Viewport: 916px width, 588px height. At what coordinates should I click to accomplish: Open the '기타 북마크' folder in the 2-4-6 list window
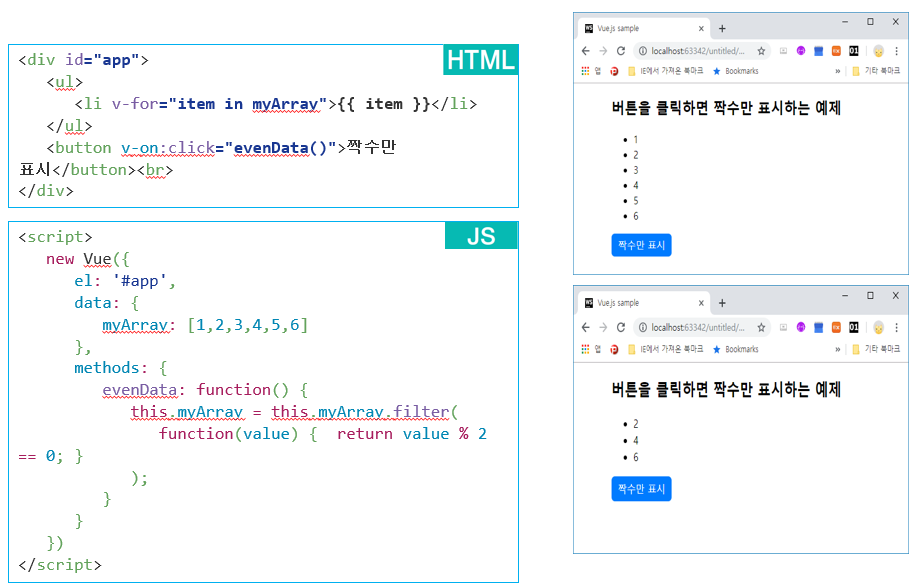pyautogui.click(x=876, y=349)
